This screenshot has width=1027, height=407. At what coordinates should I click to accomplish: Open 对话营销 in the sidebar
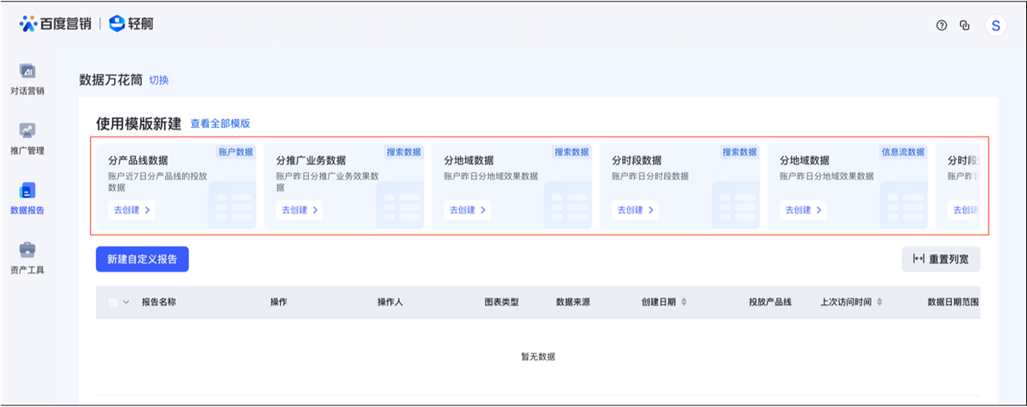(27, 79)
